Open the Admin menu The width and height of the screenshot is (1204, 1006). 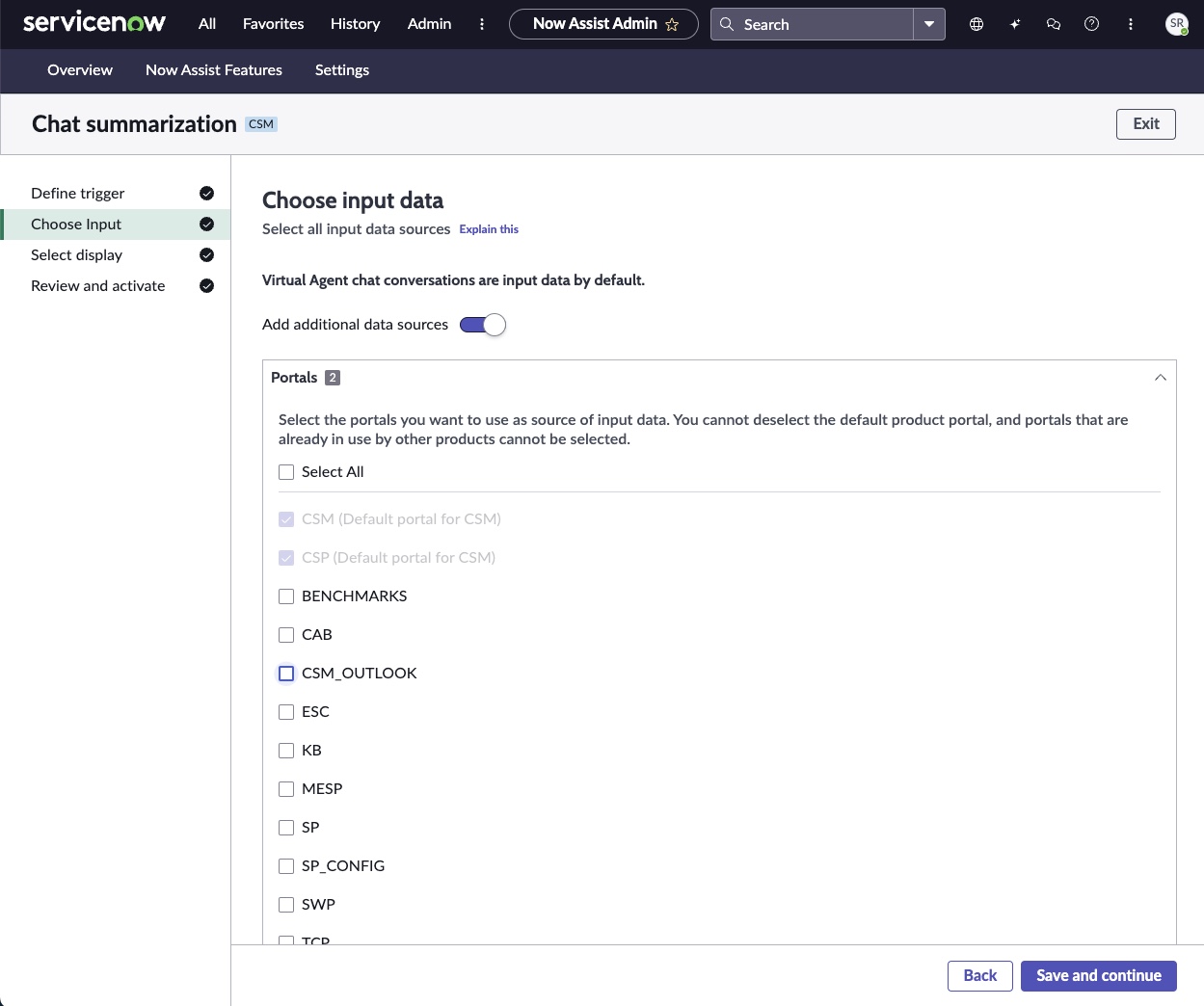[x=430, y=24]
